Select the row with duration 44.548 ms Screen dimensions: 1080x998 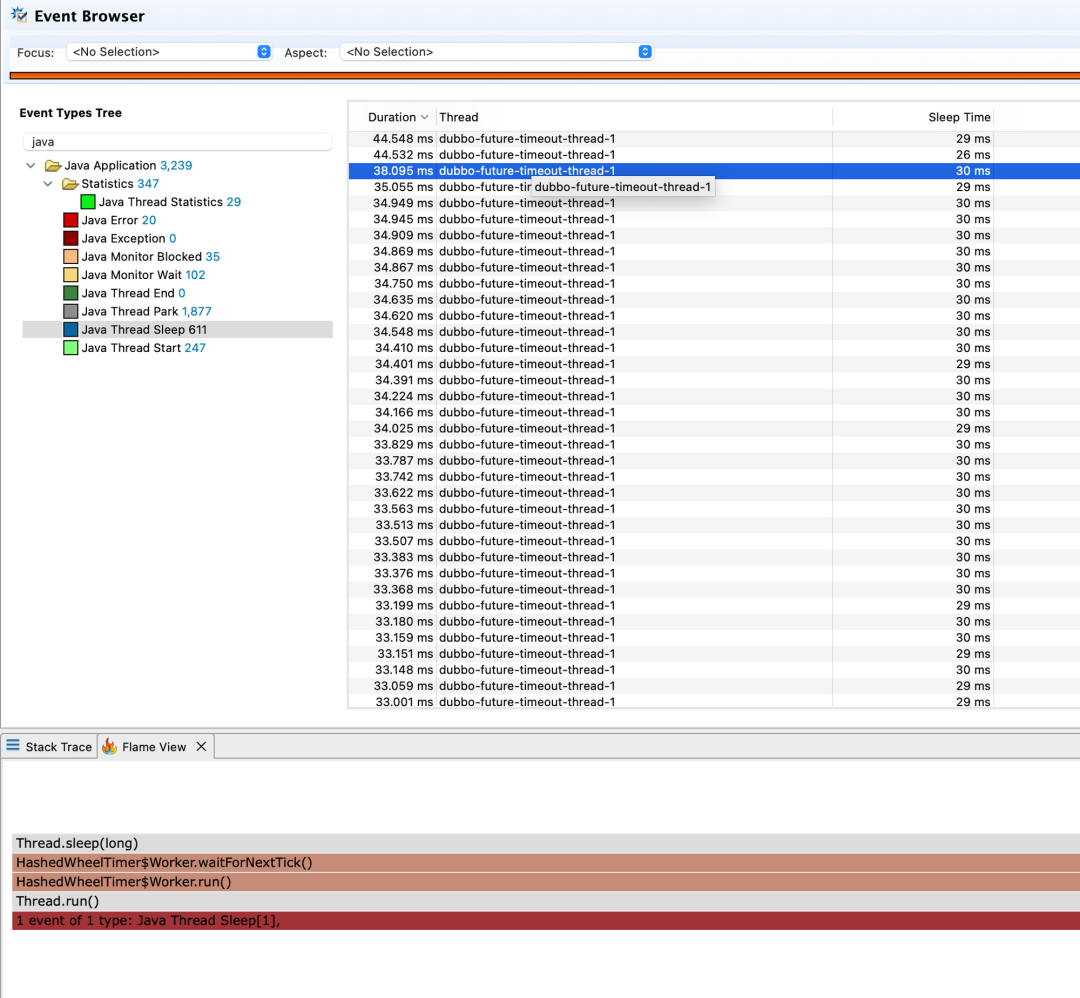click(x=714, y=138)
